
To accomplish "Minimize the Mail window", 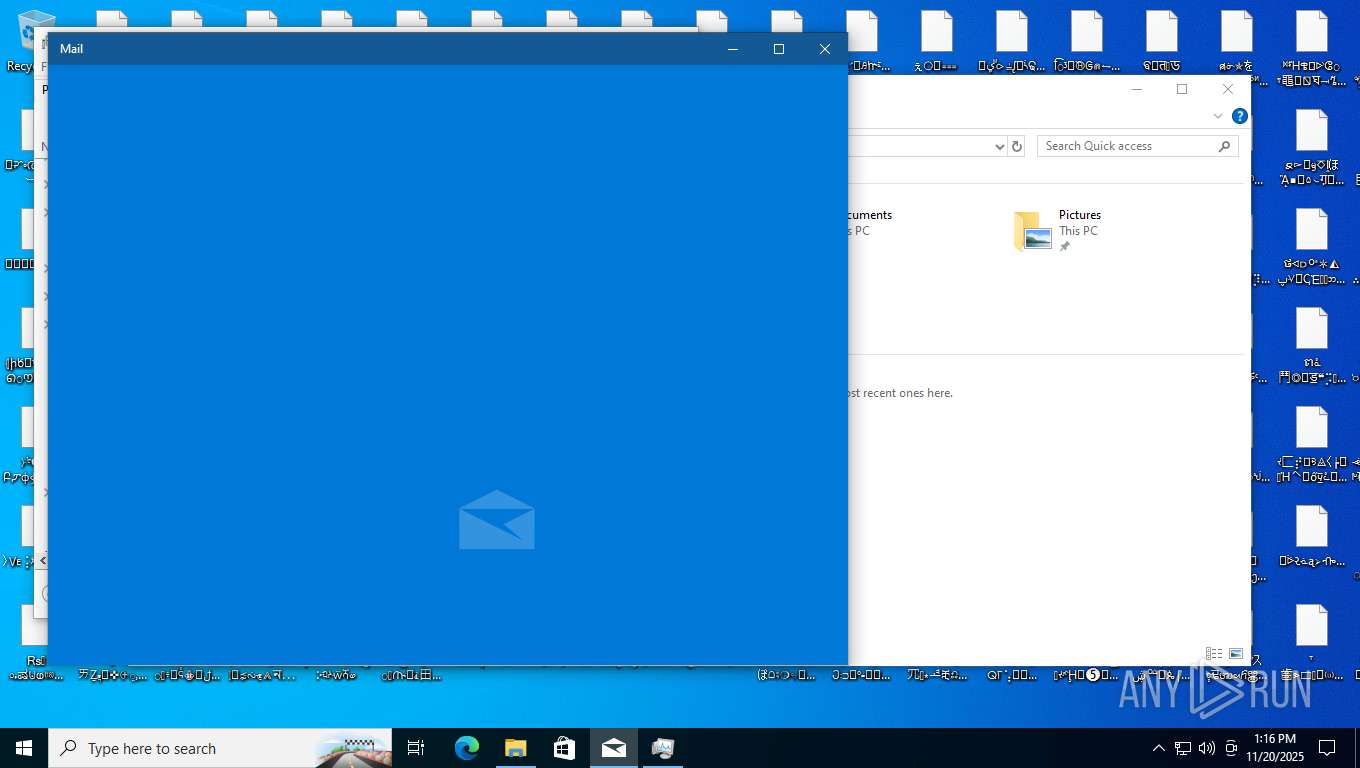I will click(x=733, y=49).
